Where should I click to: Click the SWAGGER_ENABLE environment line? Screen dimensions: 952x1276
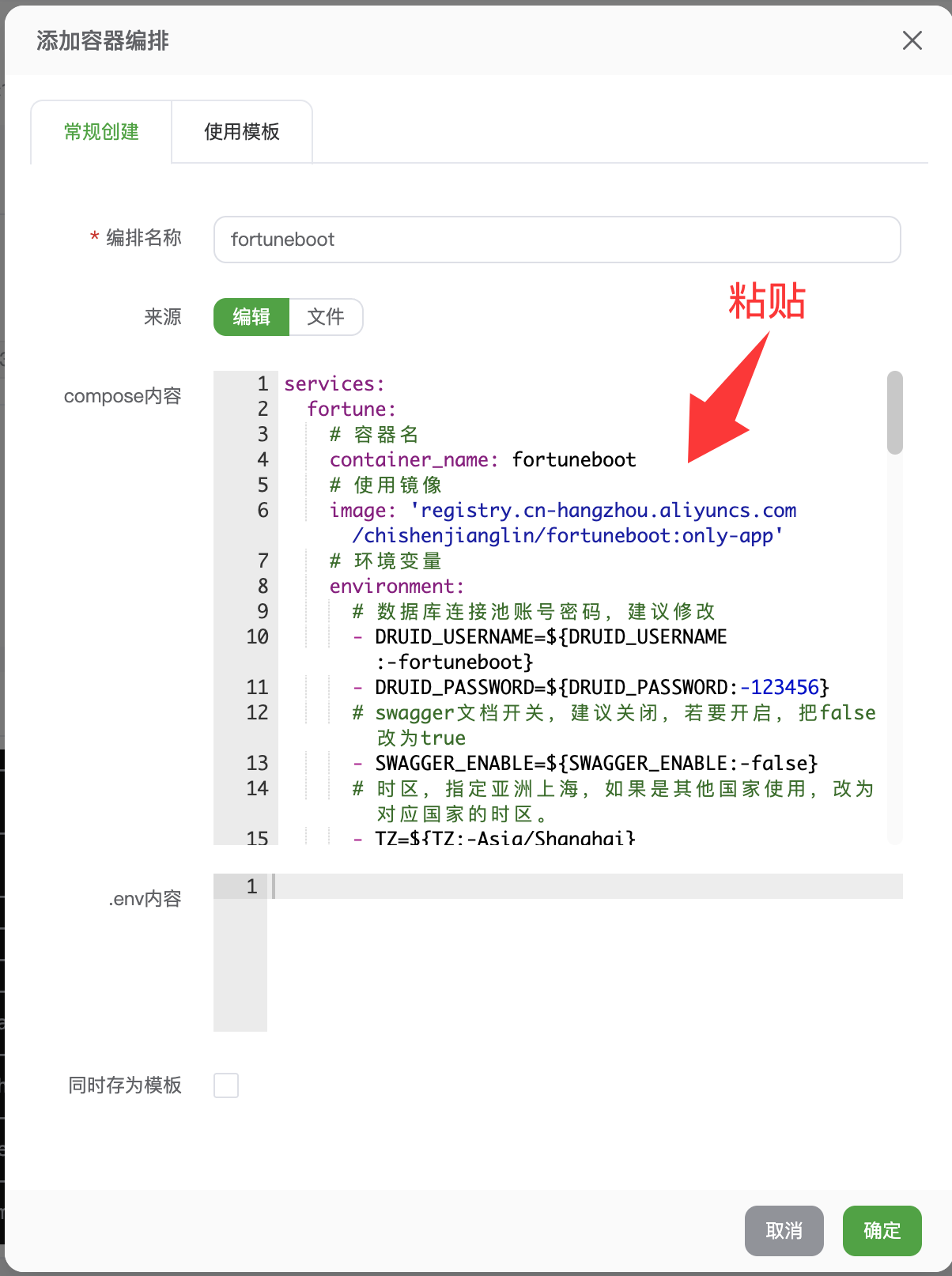(x=596, y=764)
